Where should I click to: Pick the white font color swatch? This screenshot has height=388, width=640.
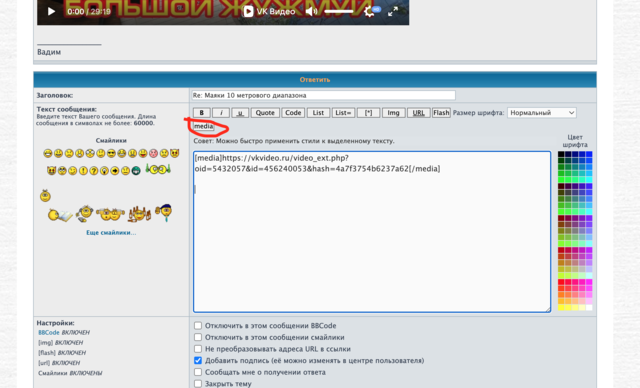coord(589,308)
